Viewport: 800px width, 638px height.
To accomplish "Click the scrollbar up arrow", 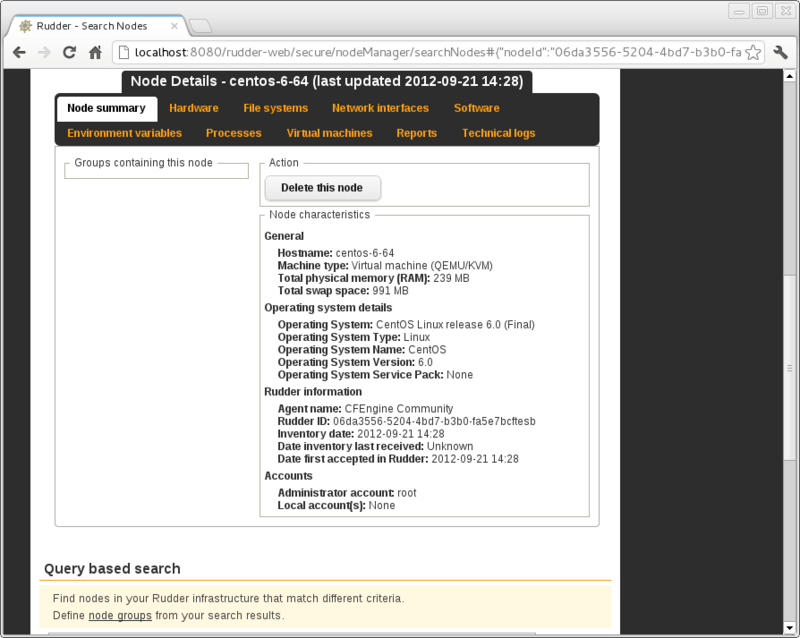I will (x=789, y=76).
